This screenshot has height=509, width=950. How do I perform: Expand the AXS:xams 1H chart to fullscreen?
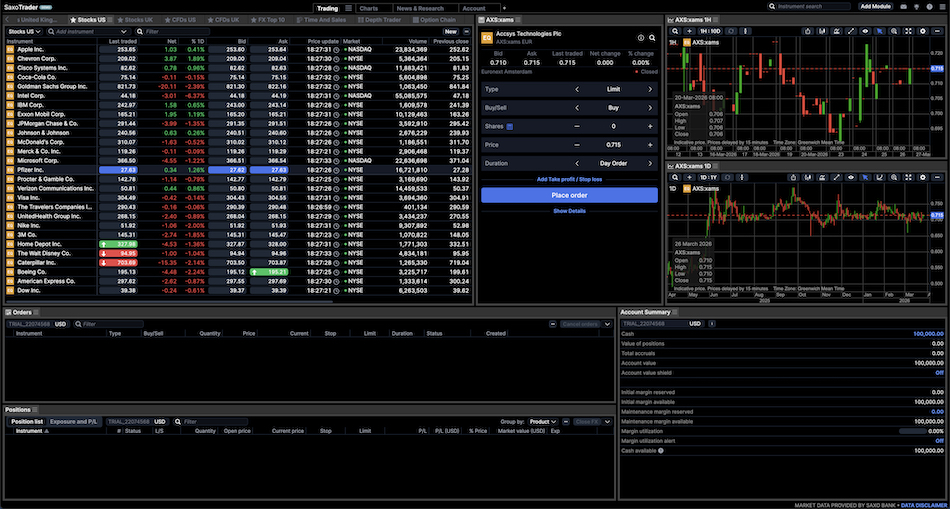pos(908,31)
